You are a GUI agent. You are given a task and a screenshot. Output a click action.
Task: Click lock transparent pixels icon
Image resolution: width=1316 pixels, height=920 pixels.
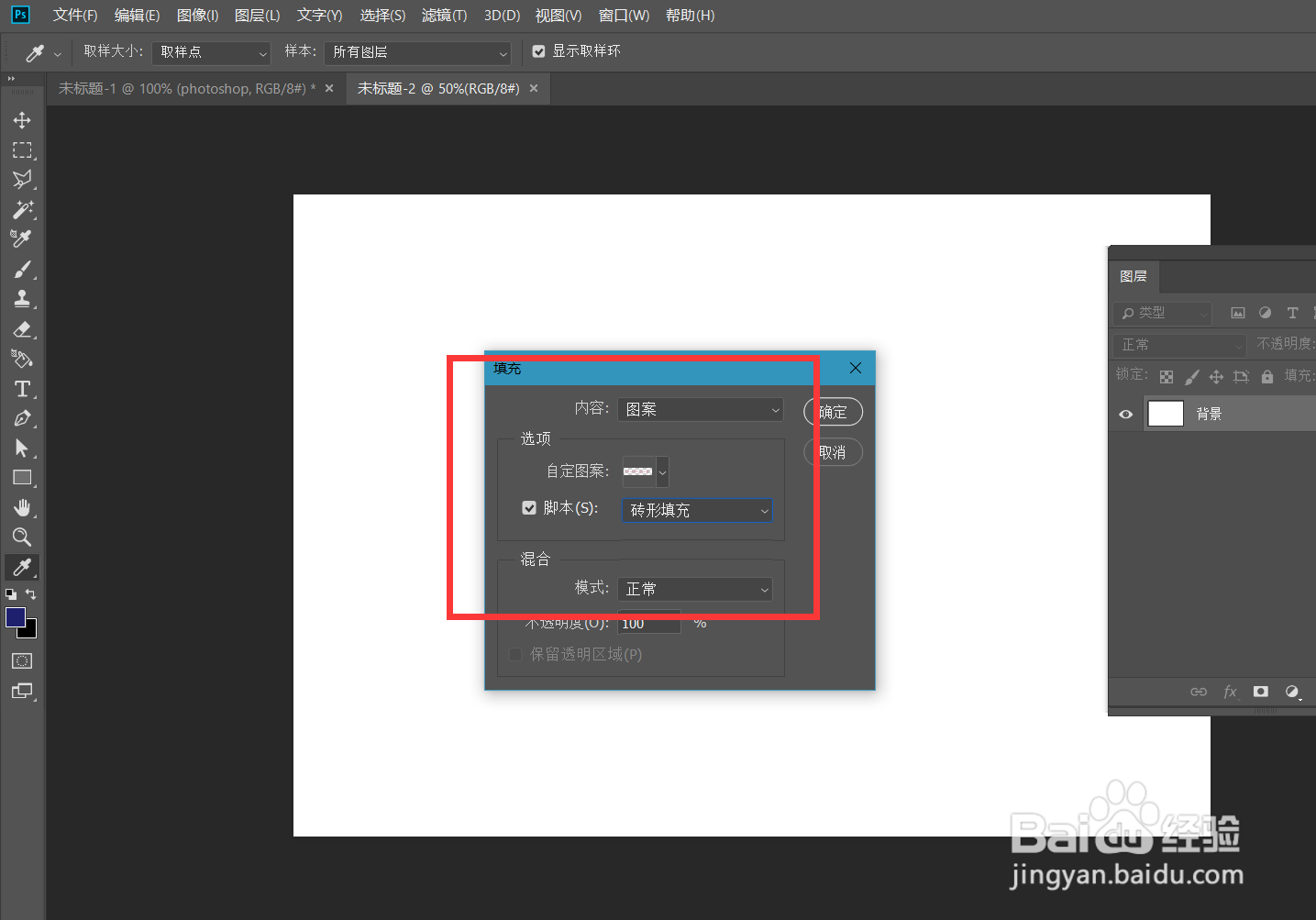1167,377
